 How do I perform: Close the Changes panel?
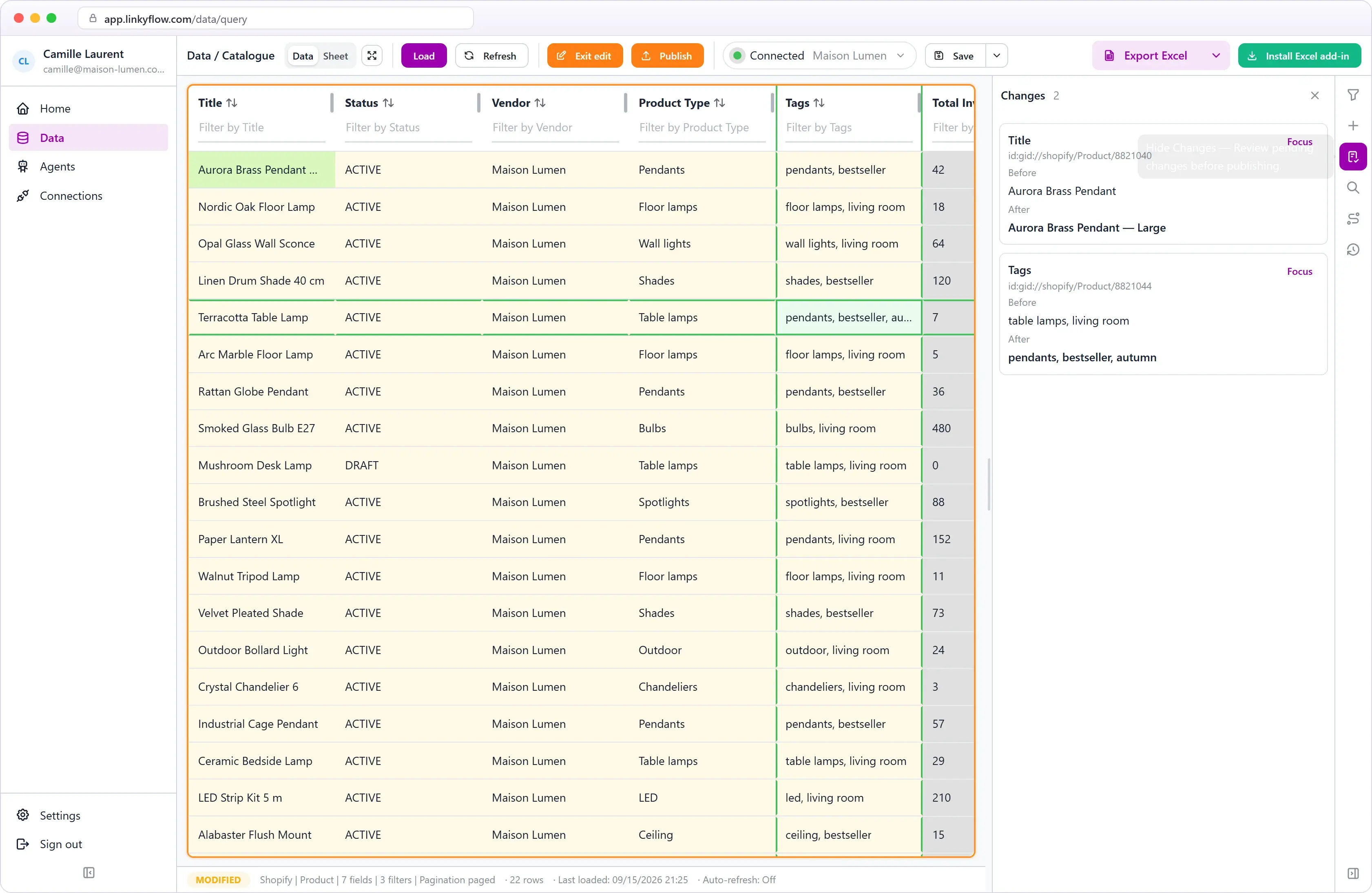coord(1315,96)
